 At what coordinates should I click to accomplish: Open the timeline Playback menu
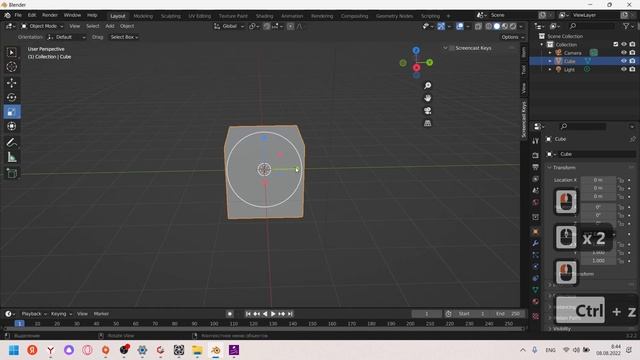tap(33, 314)
